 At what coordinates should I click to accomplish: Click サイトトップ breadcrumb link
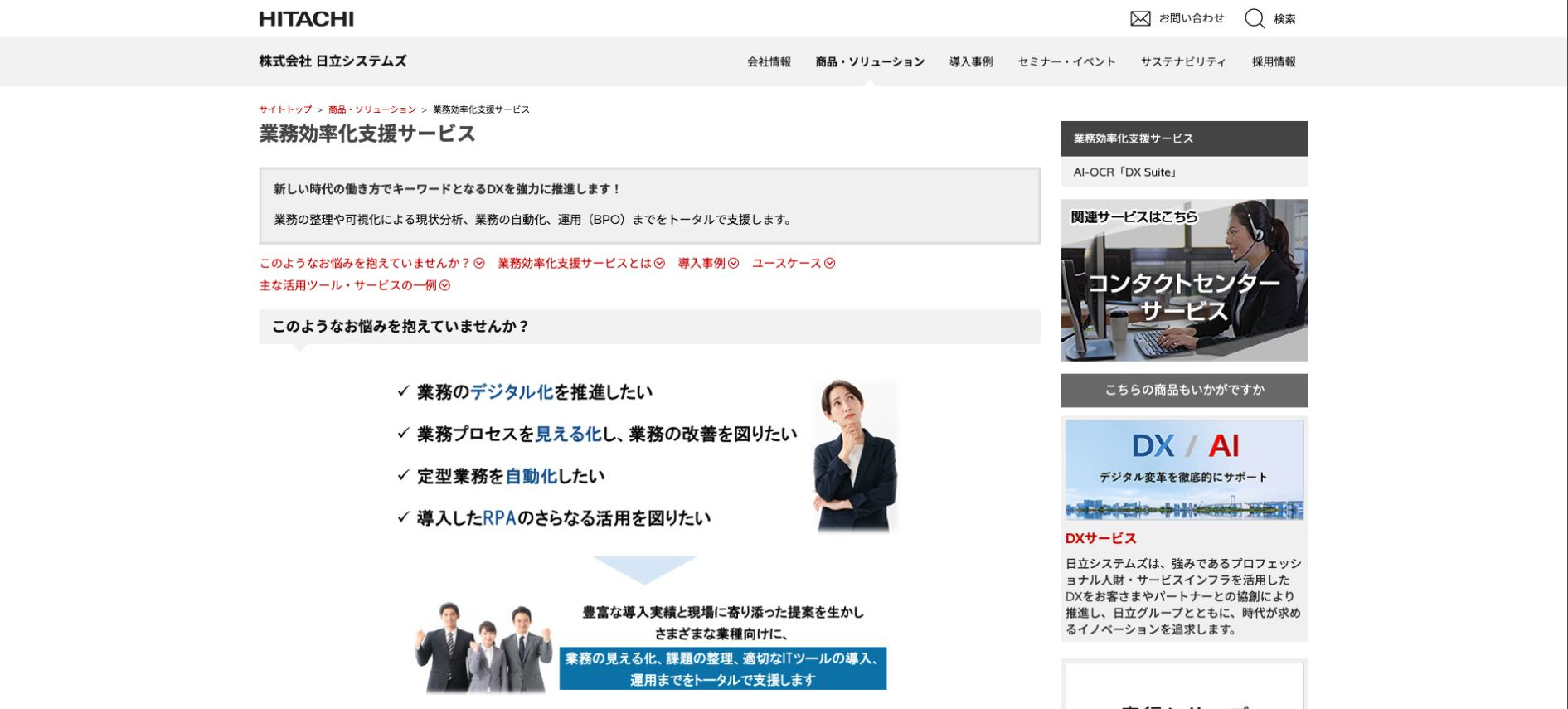(285, 109)
